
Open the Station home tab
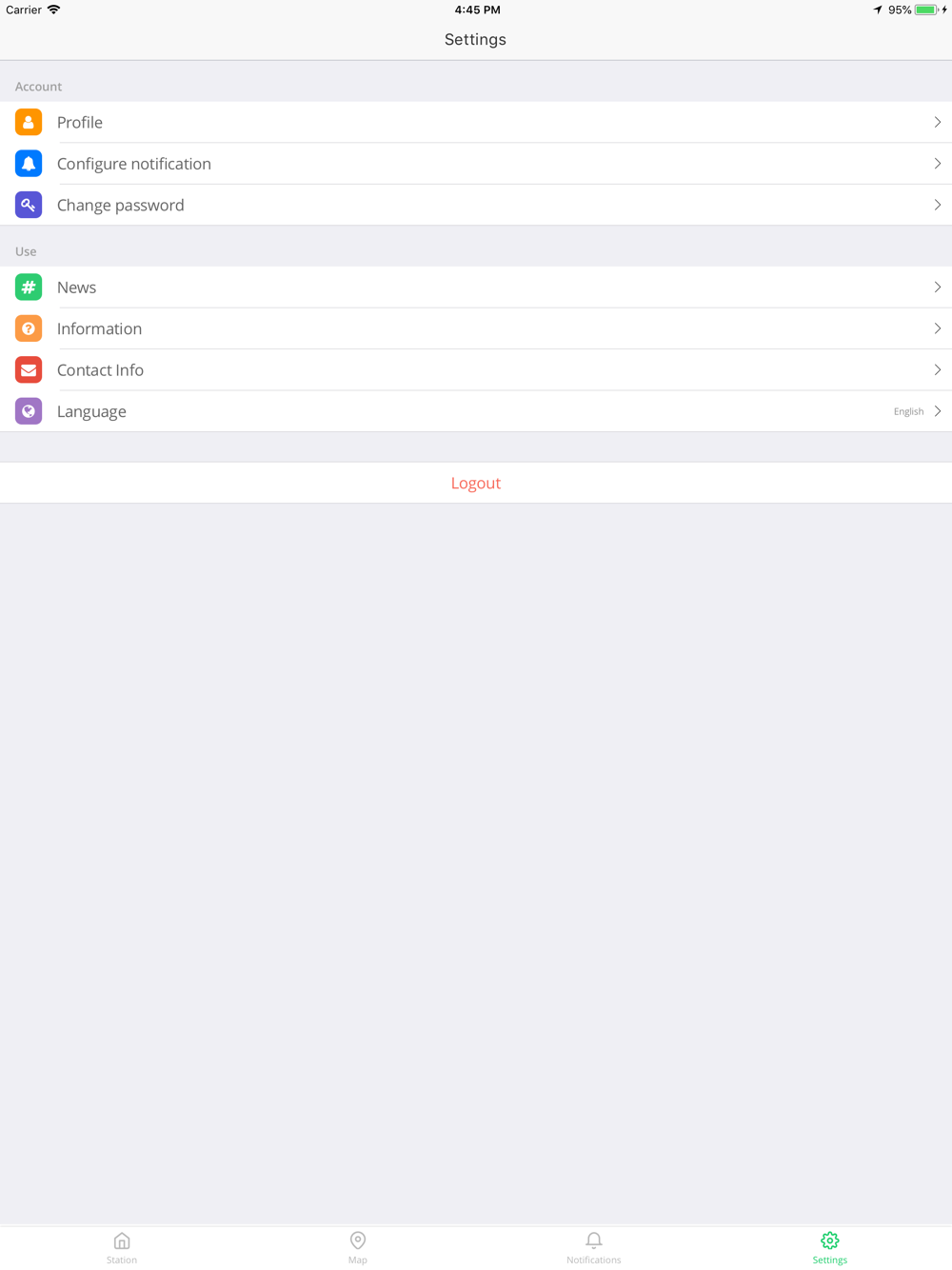[x=122, y=1248]
